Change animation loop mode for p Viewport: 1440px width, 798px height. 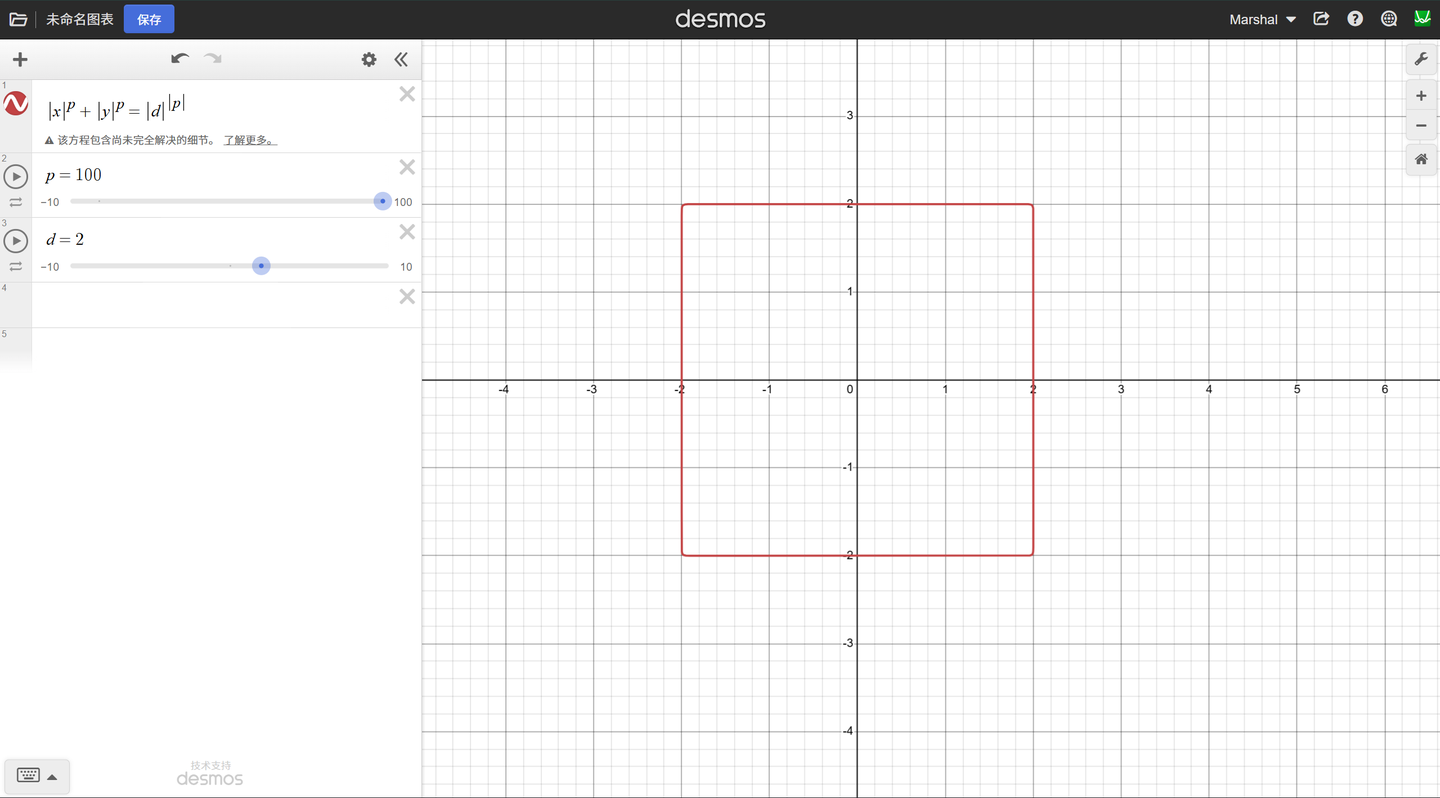(x=16, y=202)
